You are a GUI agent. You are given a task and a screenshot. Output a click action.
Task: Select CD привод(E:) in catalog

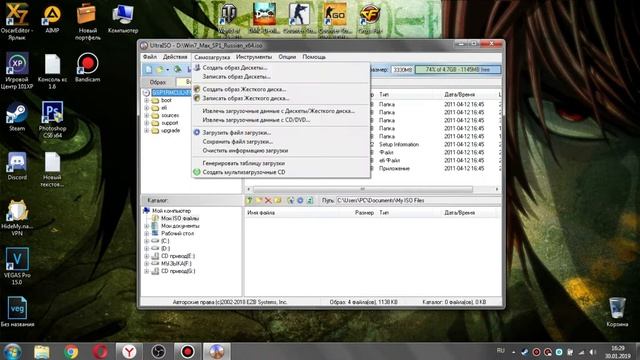(x=178, y=256)
